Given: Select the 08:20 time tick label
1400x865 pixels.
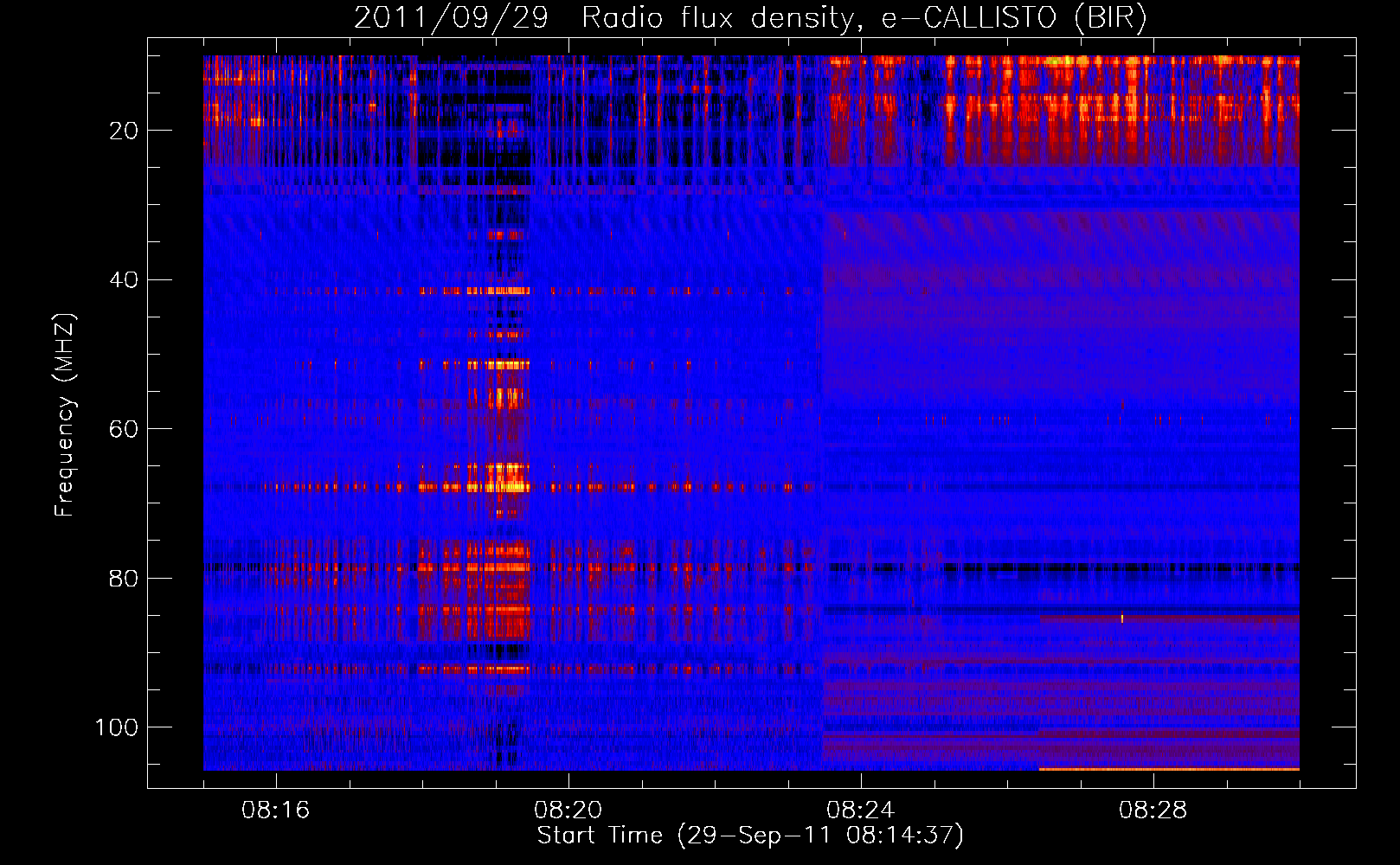Looking at the screenshot, I should (568, 811).
